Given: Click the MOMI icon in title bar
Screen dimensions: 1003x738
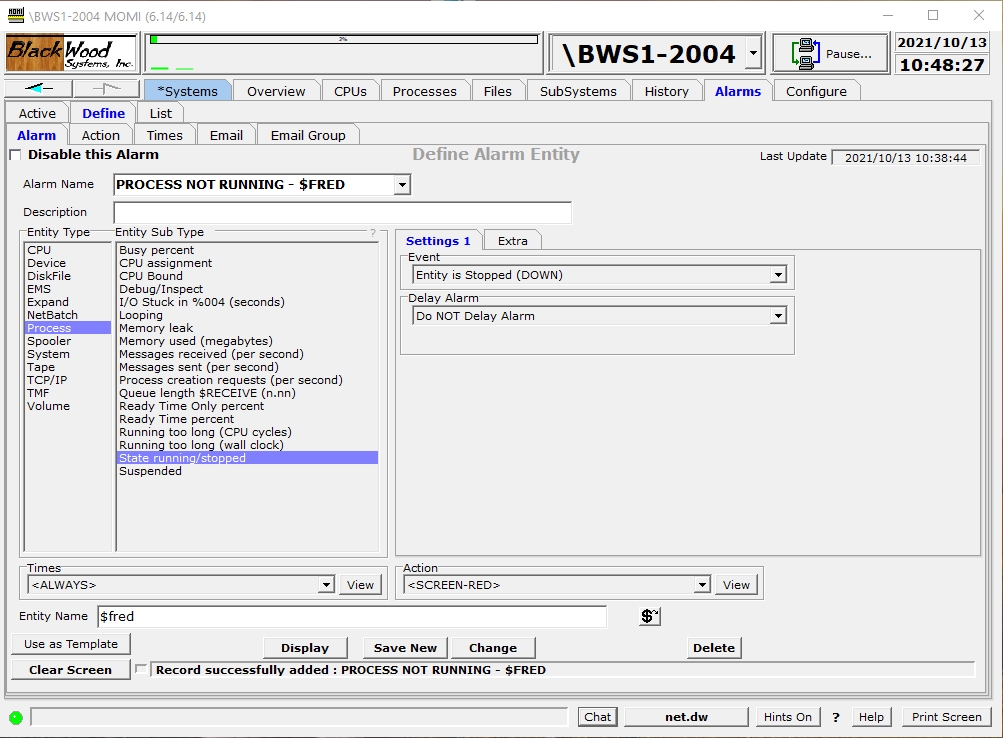Looking at the screenshot, I should coord(15,15).
